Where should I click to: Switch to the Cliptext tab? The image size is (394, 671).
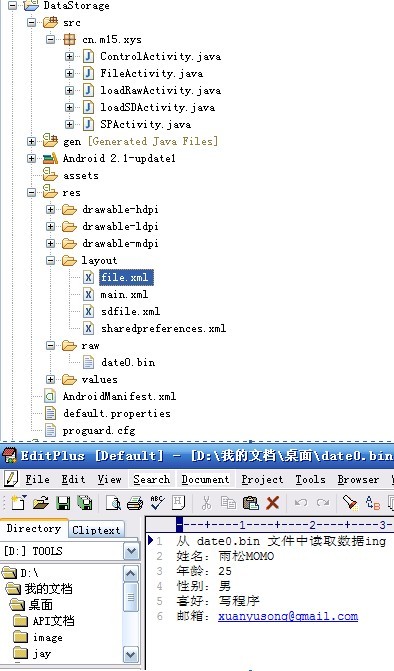click(96, 530)
